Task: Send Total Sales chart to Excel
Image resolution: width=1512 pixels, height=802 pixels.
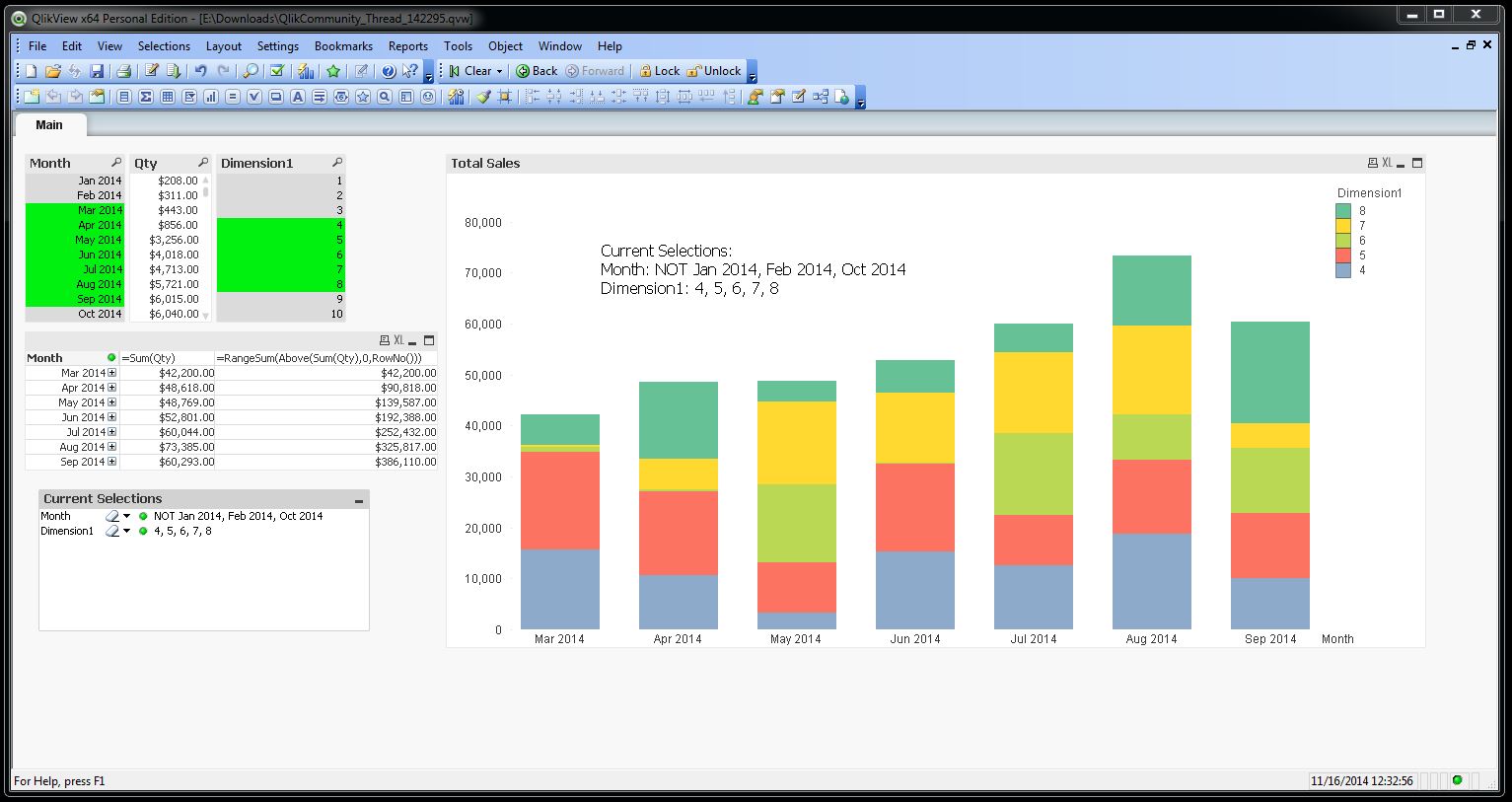Action: tap(1387, 163)
